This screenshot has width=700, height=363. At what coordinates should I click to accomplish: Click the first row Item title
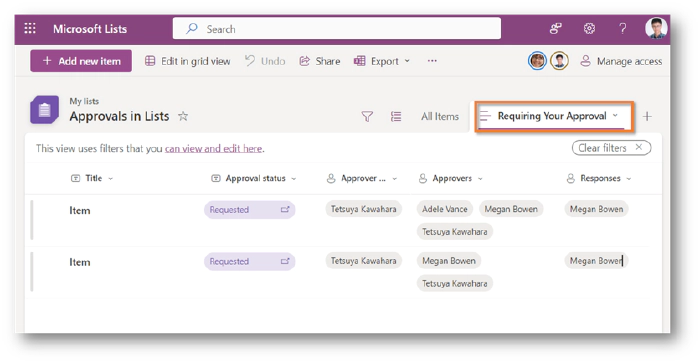79,210
